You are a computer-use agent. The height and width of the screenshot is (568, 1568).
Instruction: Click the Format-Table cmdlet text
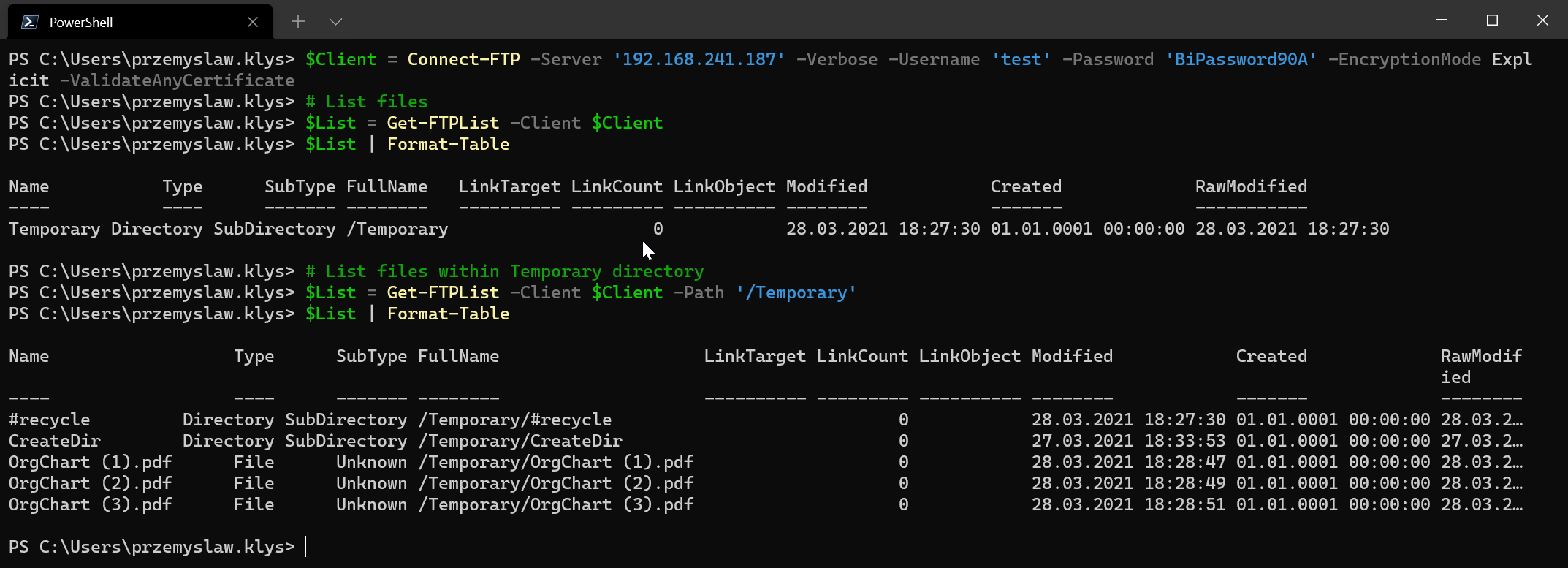[448, 144]
